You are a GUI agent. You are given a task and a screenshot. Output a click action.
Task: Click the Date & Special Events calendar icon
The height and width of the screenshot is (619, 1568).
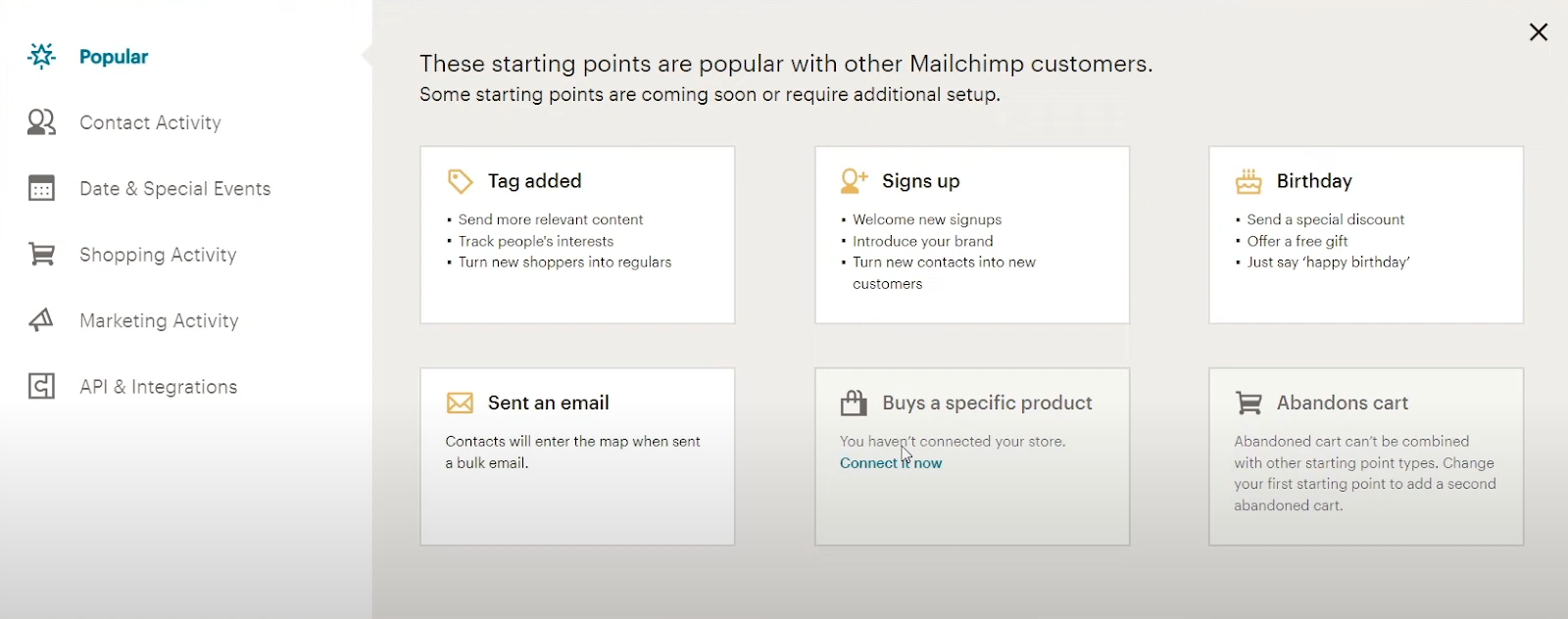coord(41,188)
